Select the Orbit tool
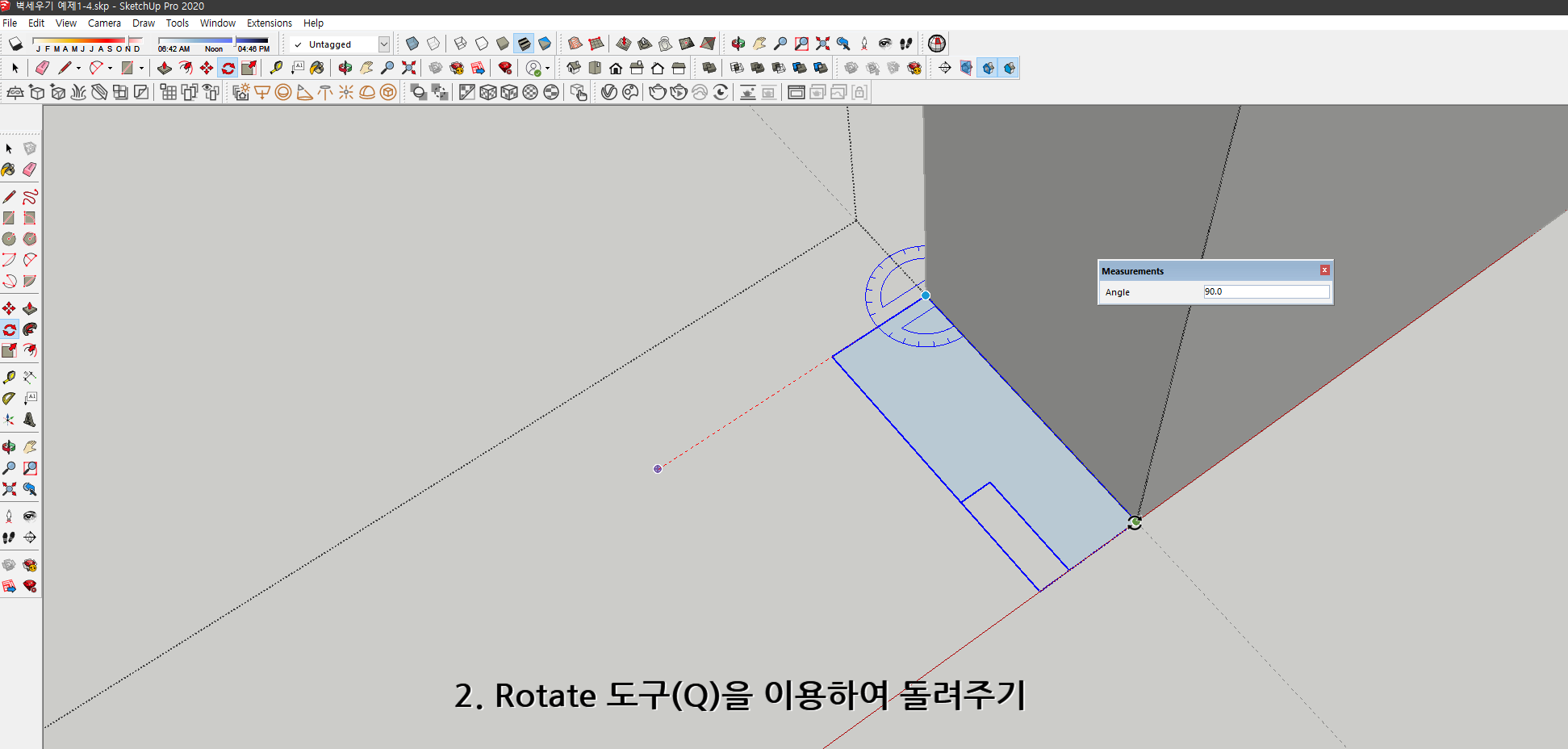This screenshot has height=749, width=1568. tap(10, 446)
